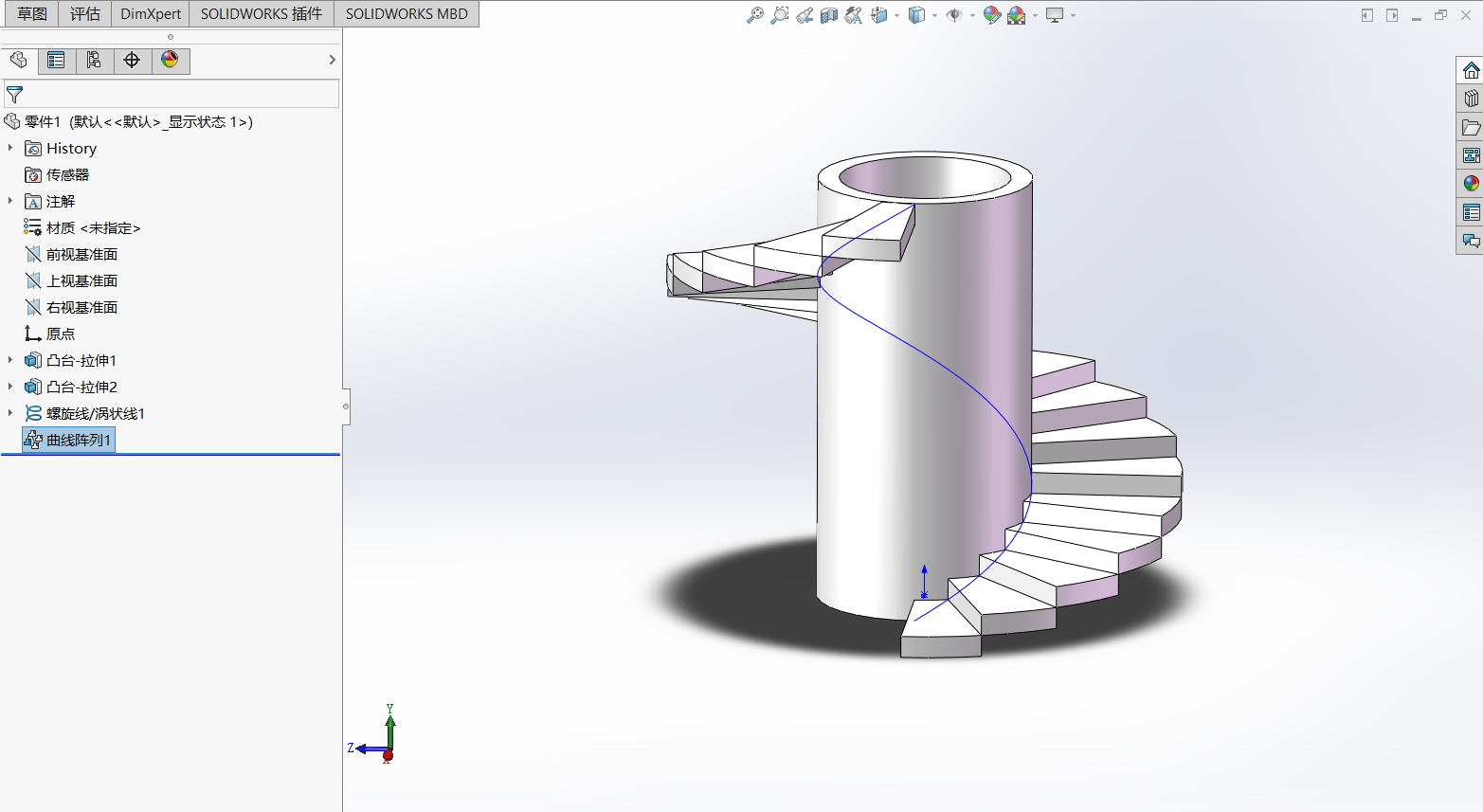
Task: Open the DimXpertManager crosshair tab
Action: click(x=132, y=61)
